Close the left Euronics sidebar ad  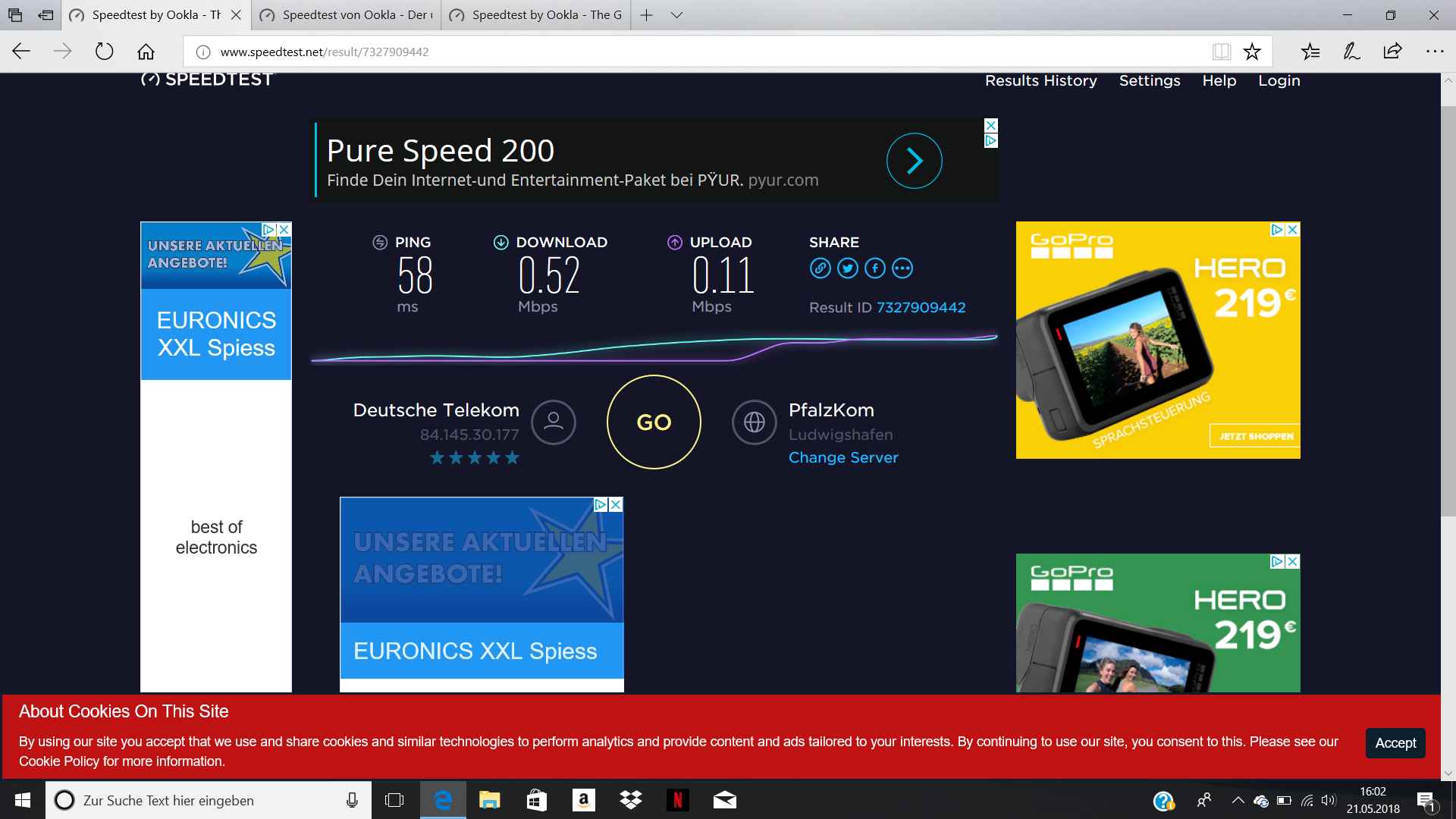(x=284, y=229)
